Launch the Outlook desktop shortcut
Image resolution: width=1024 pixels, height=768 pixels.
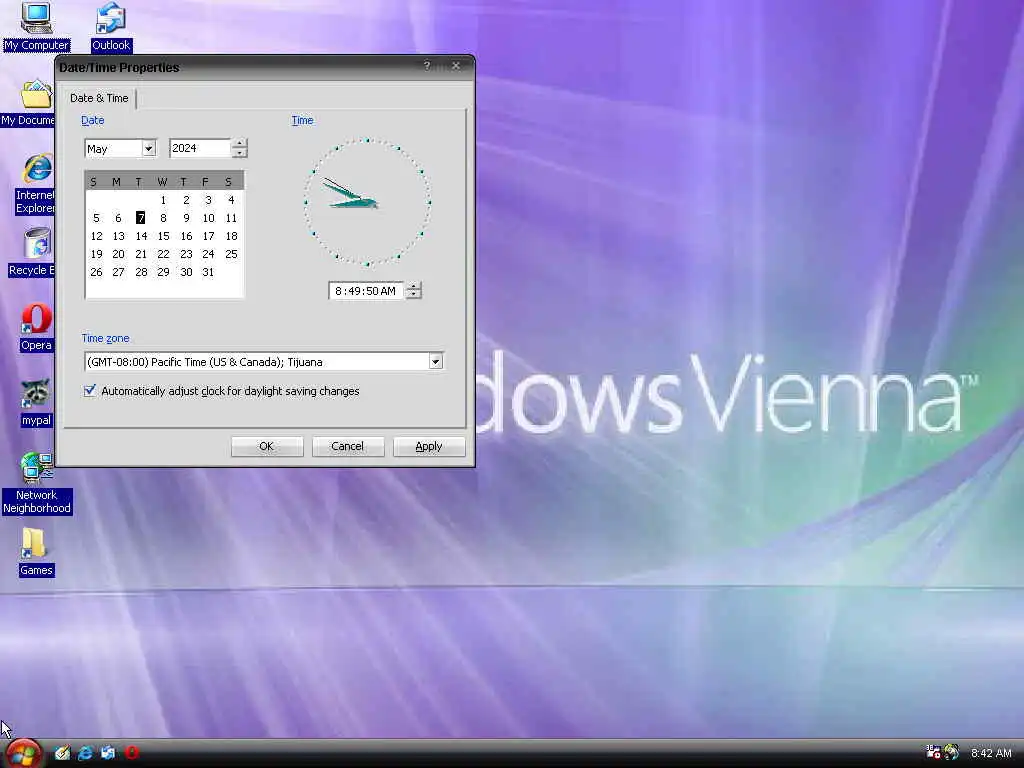[111, 26]
